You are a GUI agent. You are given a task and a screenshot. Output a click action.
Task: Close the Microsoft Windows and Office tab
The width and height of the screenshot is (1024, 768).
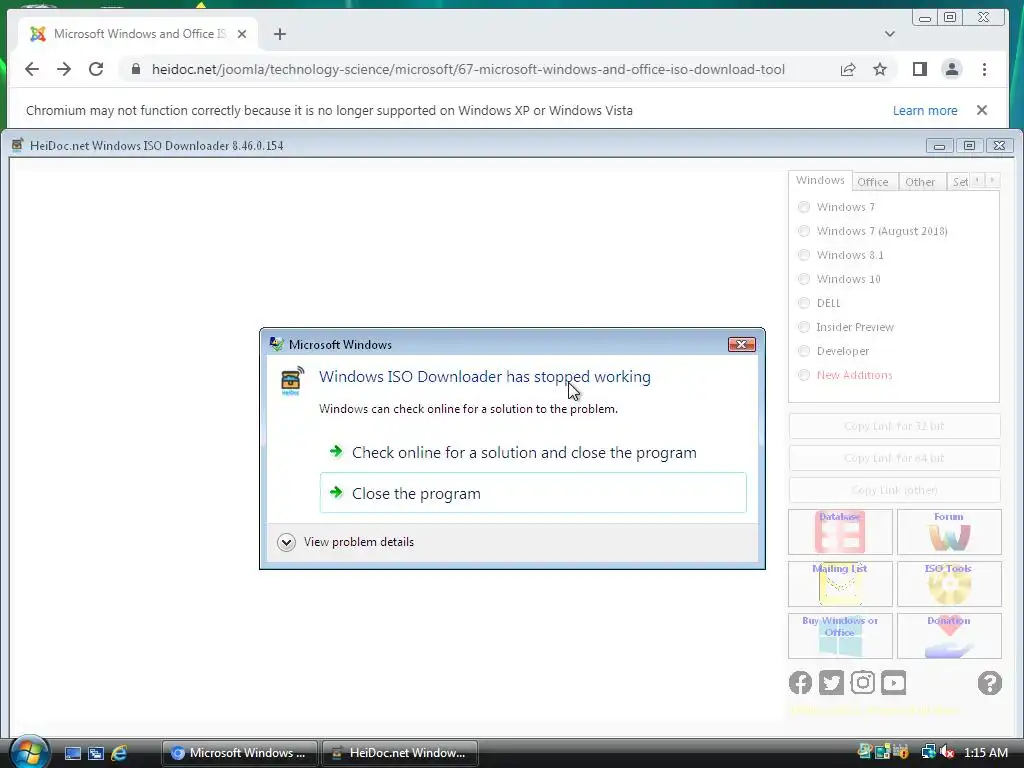click(x=242, y=34)
